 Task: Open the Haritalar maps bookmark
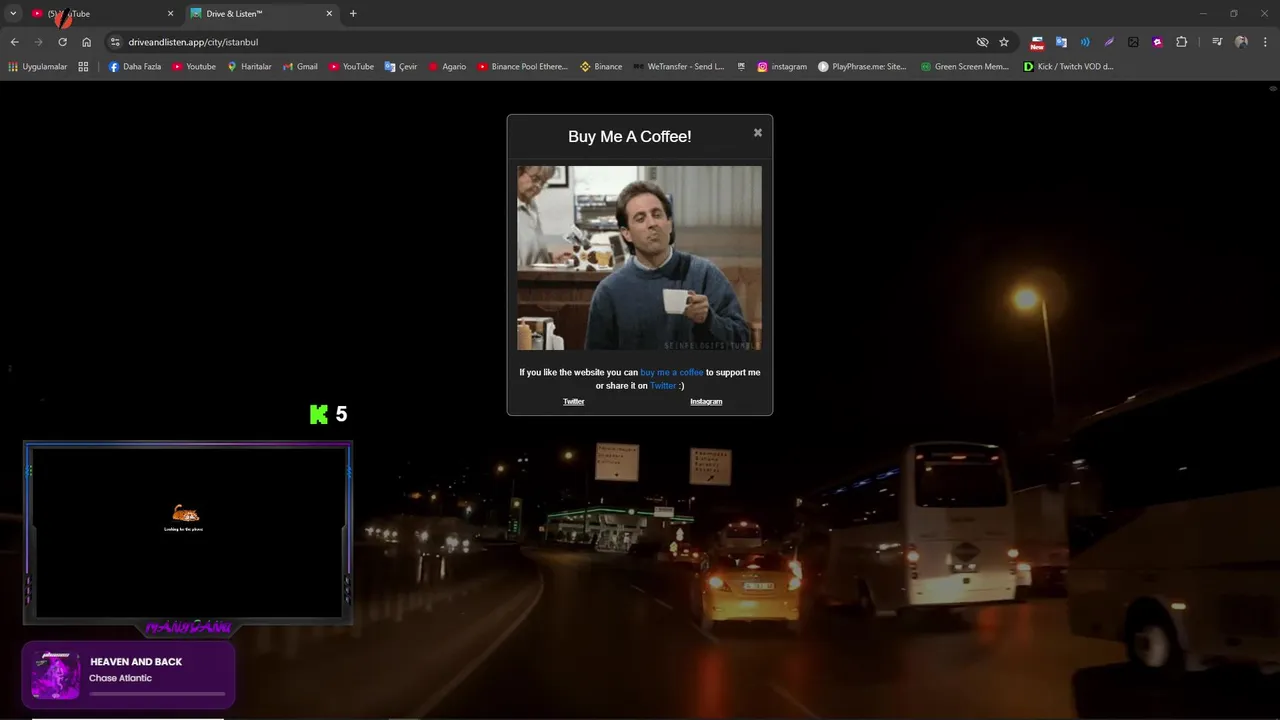[249, 67]
